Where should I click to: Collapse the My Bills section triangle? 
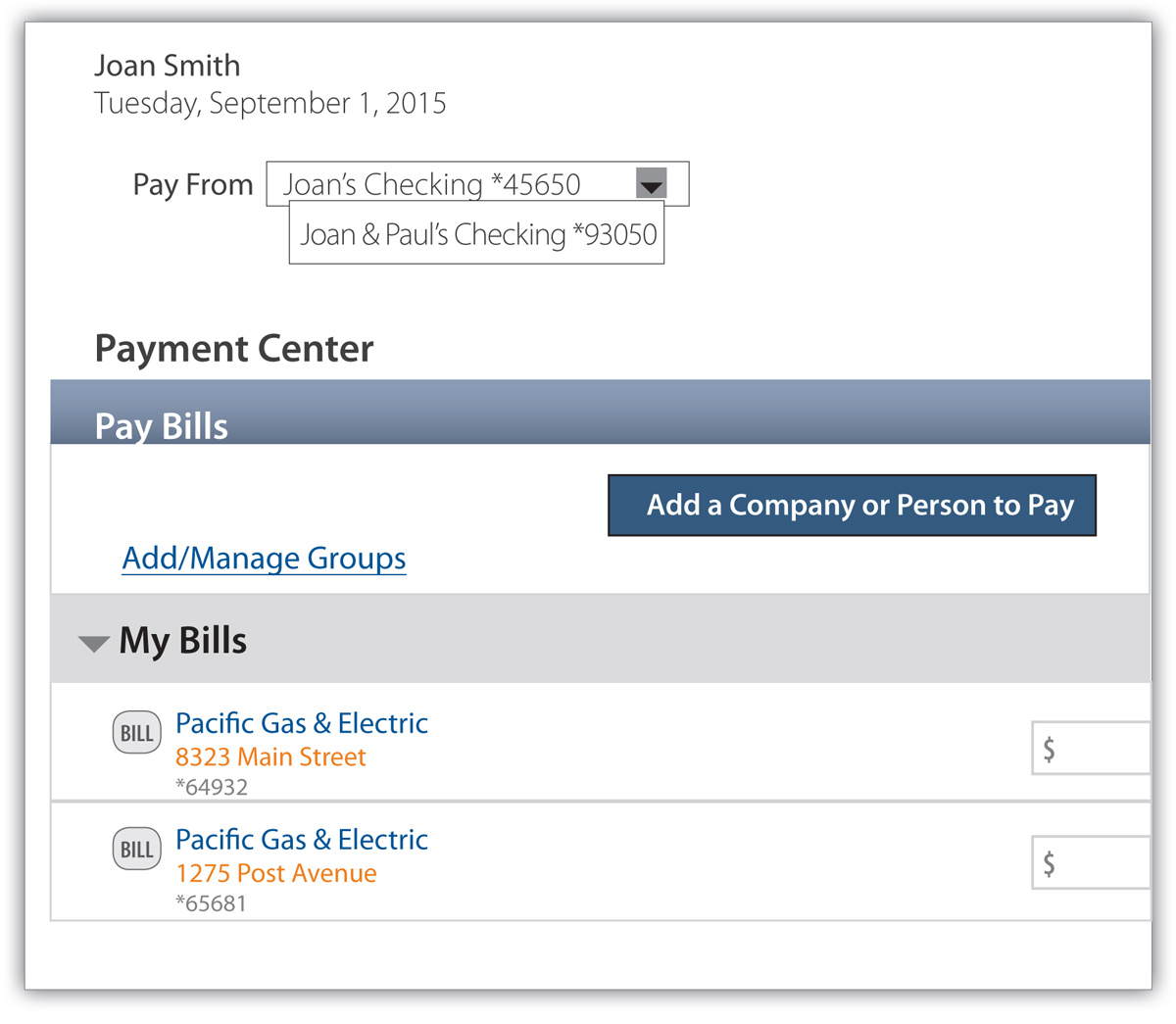tap(93, 644)
